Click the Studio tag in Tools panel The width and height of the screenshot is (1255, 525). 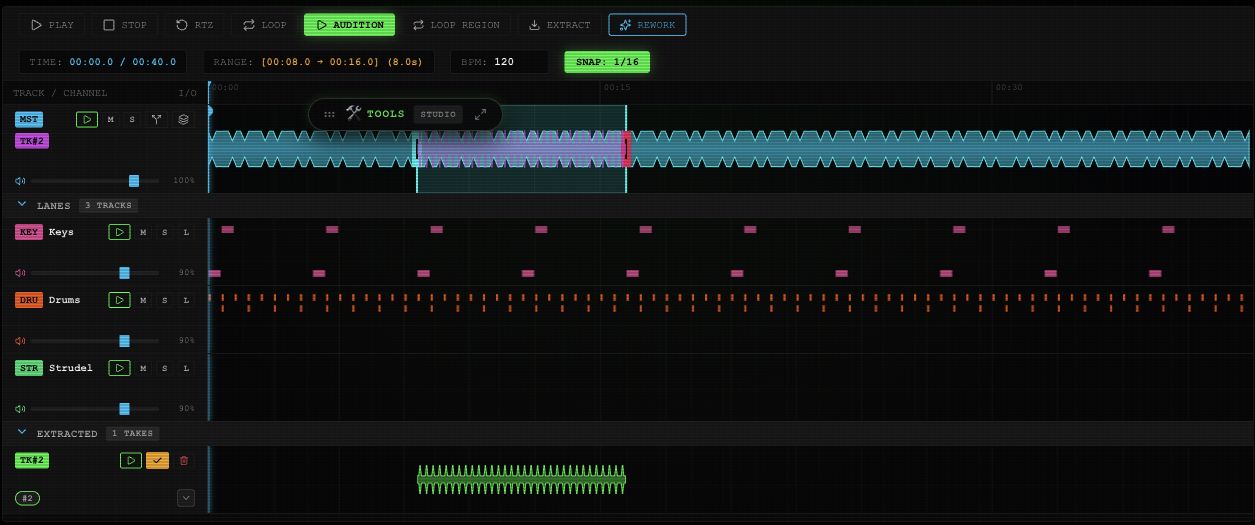click(x=438, y=114)
